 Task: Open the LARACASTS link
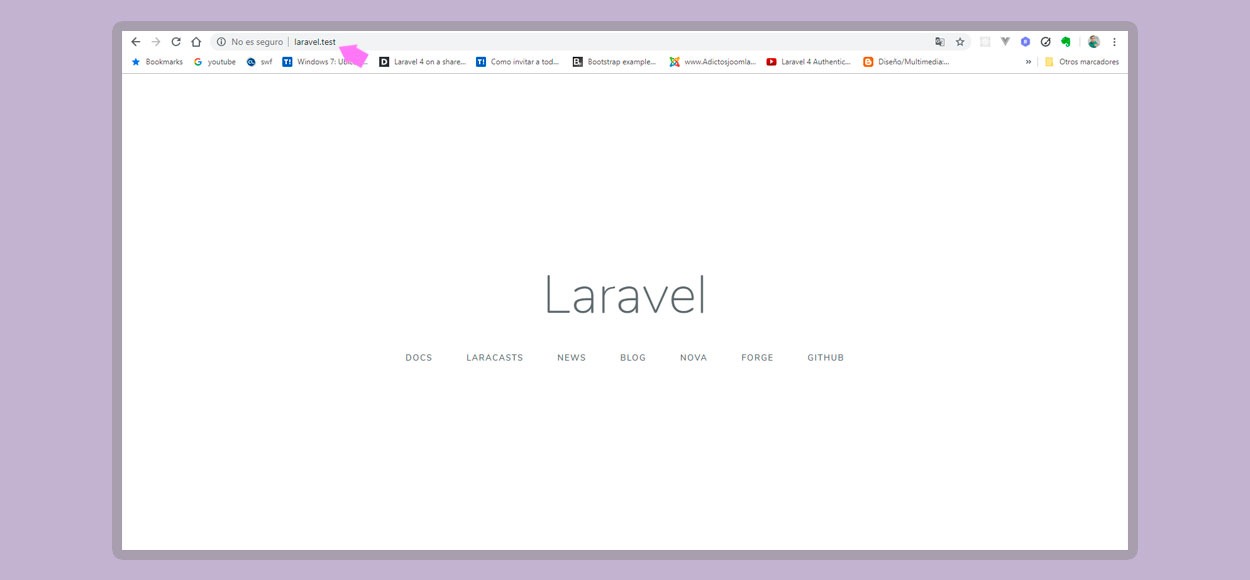pyautogui.click(x=495, y=358)
